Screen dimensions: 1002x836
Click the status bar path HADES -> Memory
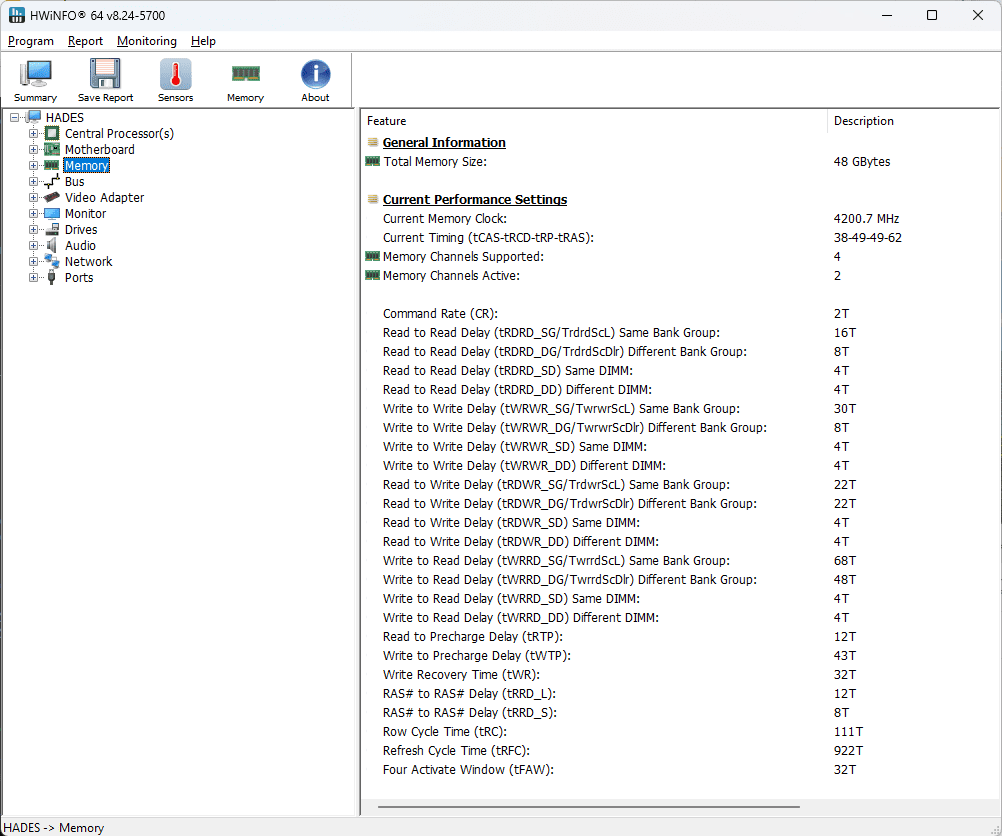click(54, 828)
